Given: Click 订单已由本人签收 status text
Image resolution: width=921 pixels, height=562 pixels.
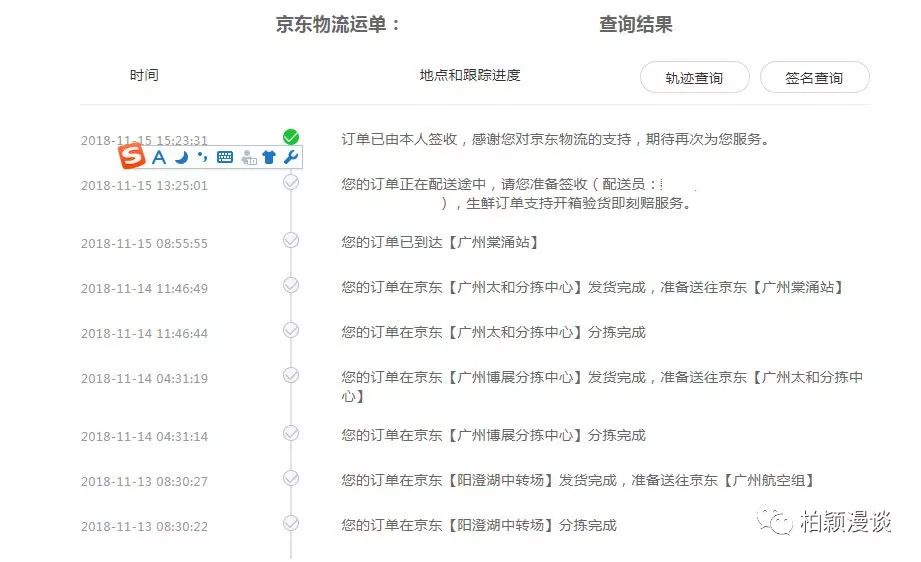Looking at the screenshot, I should tap(555, 139).
